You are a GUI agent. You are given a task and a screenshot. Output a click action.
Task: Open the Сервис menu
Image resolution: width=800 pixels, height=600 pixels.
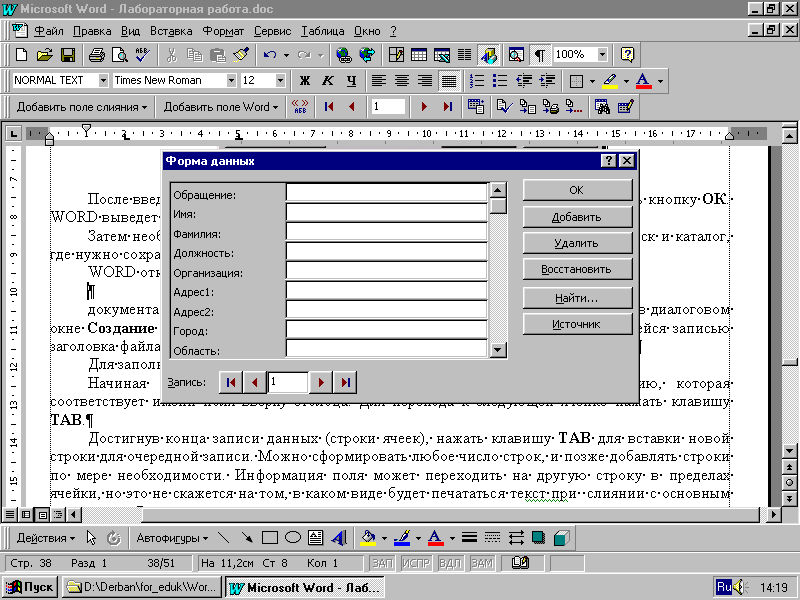272,31
